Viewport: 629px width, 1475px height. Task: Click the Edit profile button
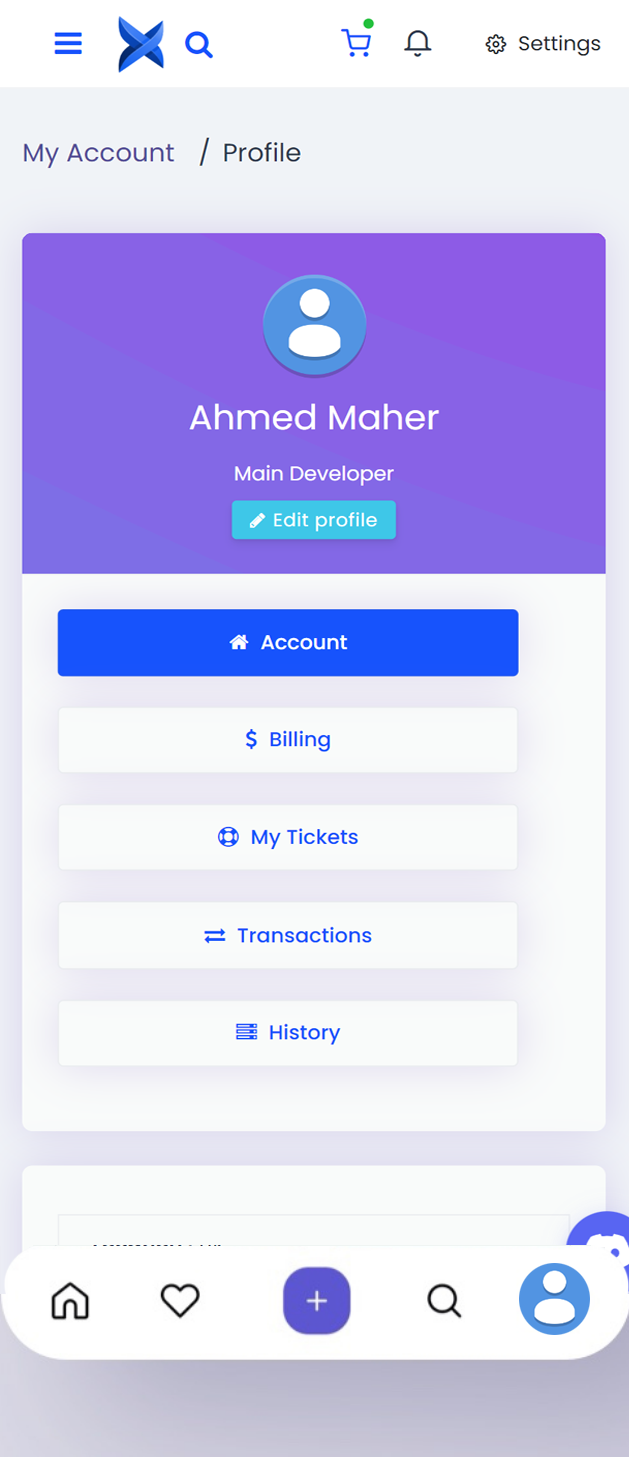(313, 519)
